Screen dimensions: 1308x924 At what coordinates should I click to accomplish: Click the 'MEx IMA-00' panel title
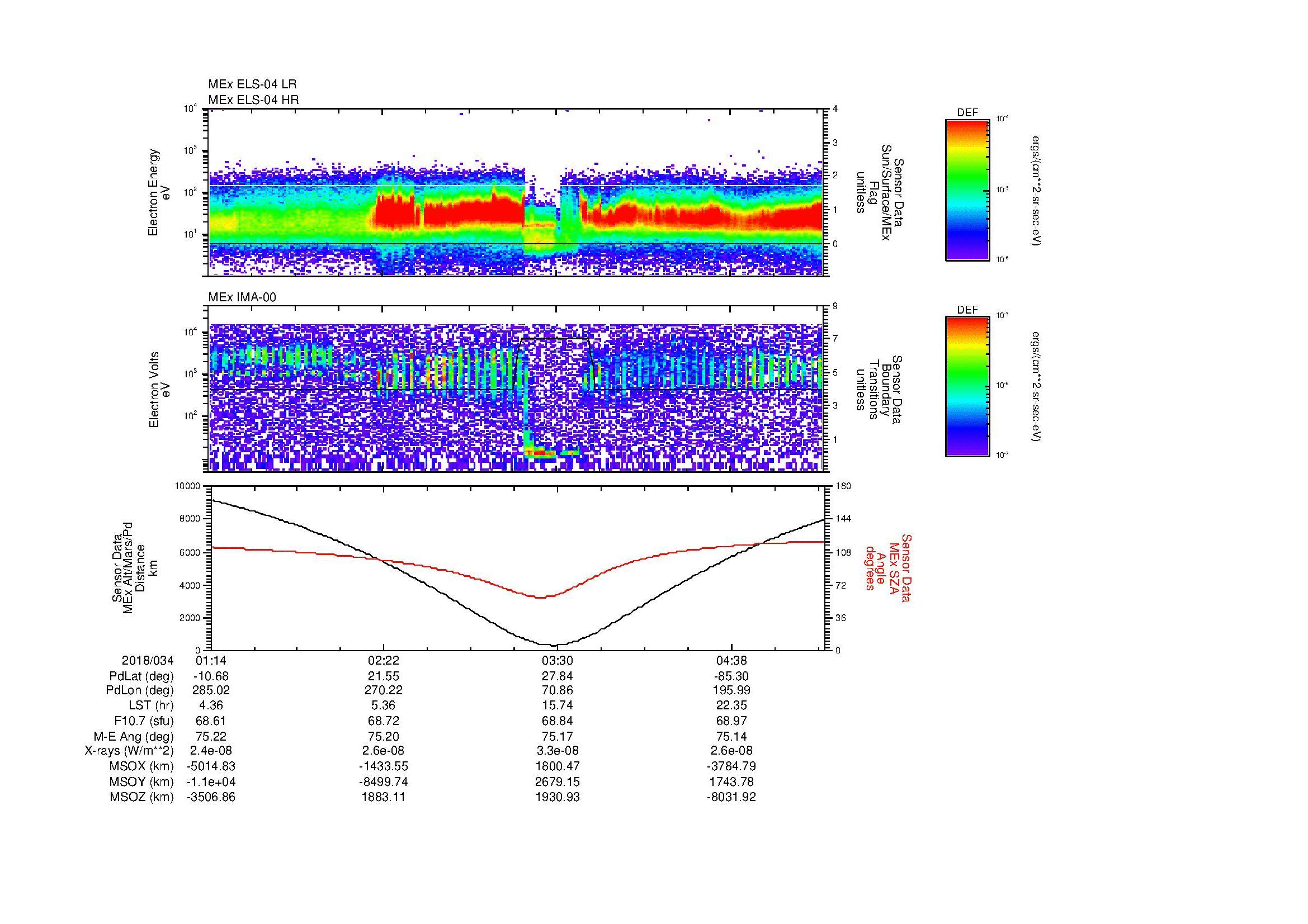coord(242,297)
